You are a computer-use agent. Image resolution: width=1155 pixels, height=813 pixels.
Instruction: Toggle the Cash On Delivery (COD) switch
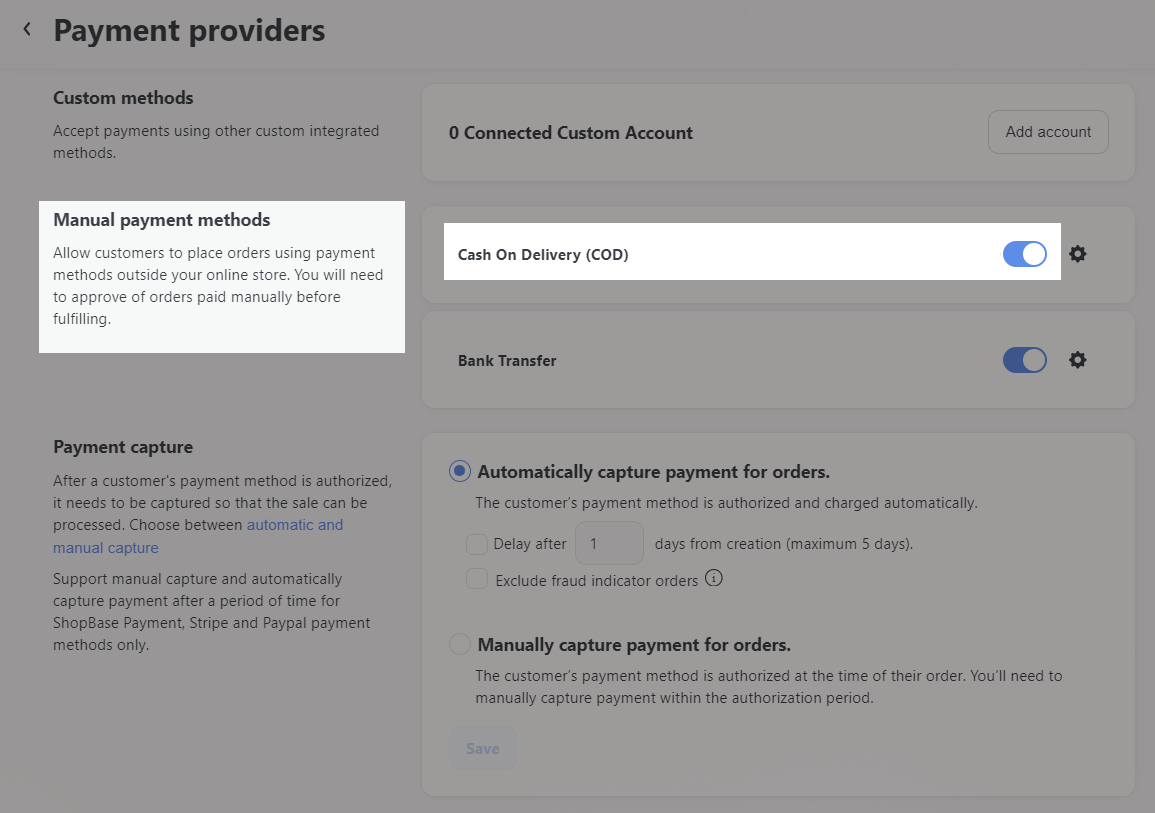[x=1025, y=254]
